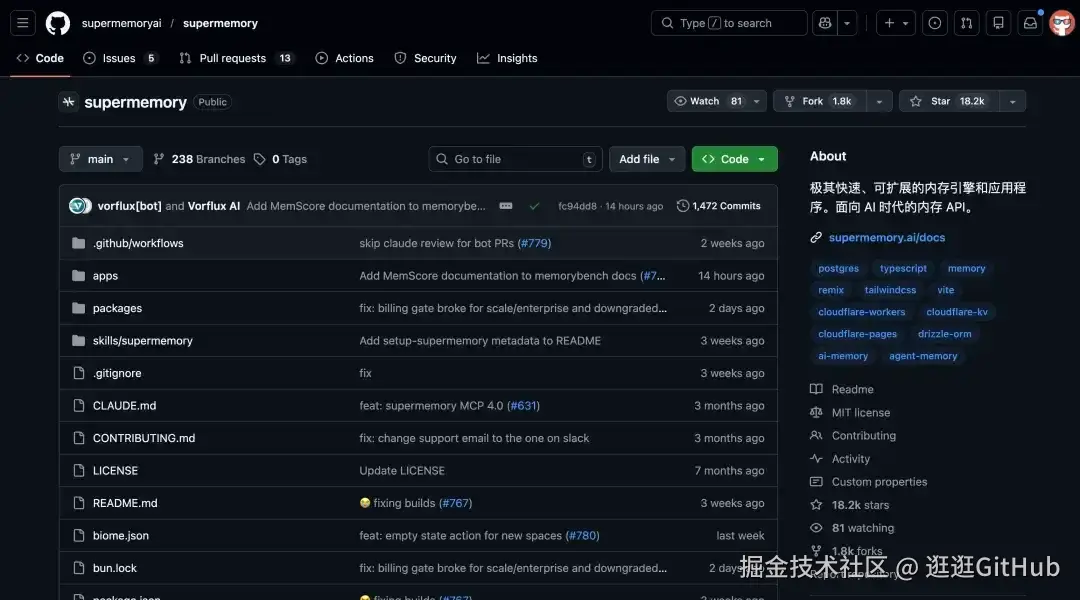Select the postgres topic tag
This screenshot has height=600, width=1080.
(x=838, y=269)
